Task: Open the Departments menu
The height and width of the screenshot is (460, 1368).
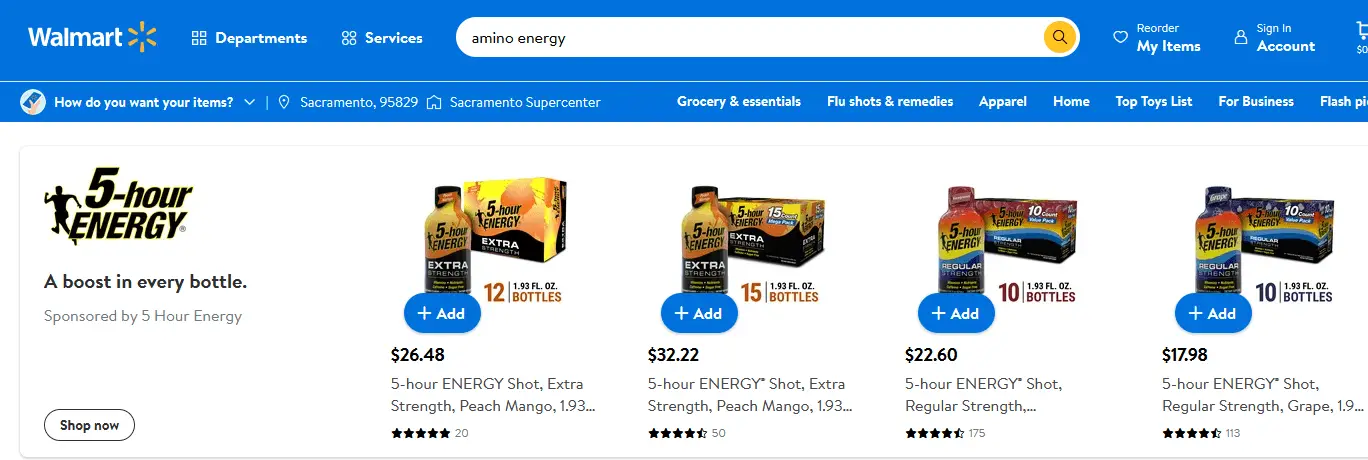Action: pos(250,38)
